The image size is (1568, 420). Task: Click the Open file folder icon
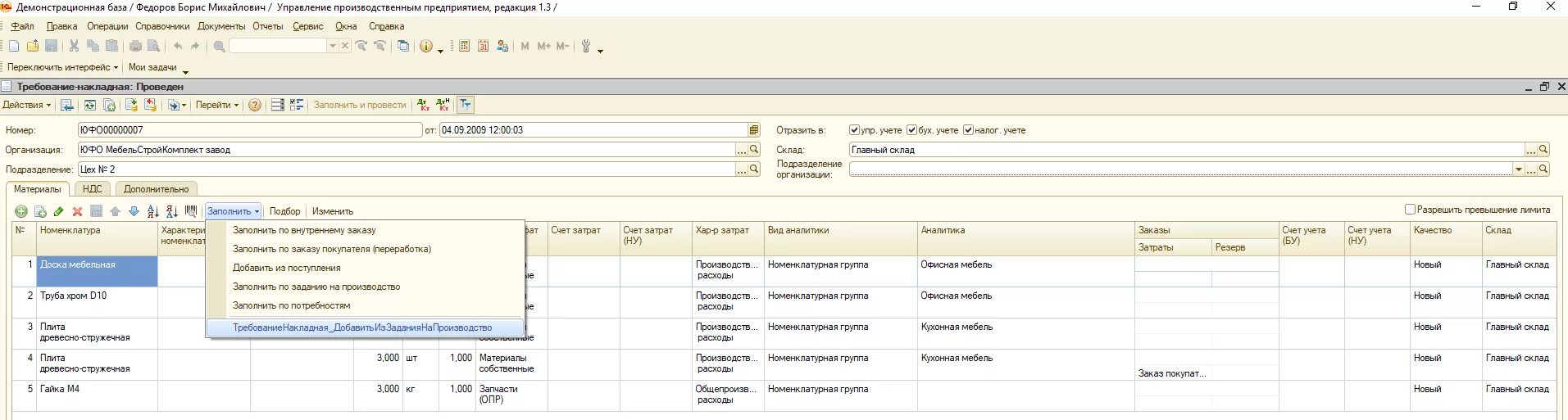(33, 47)
